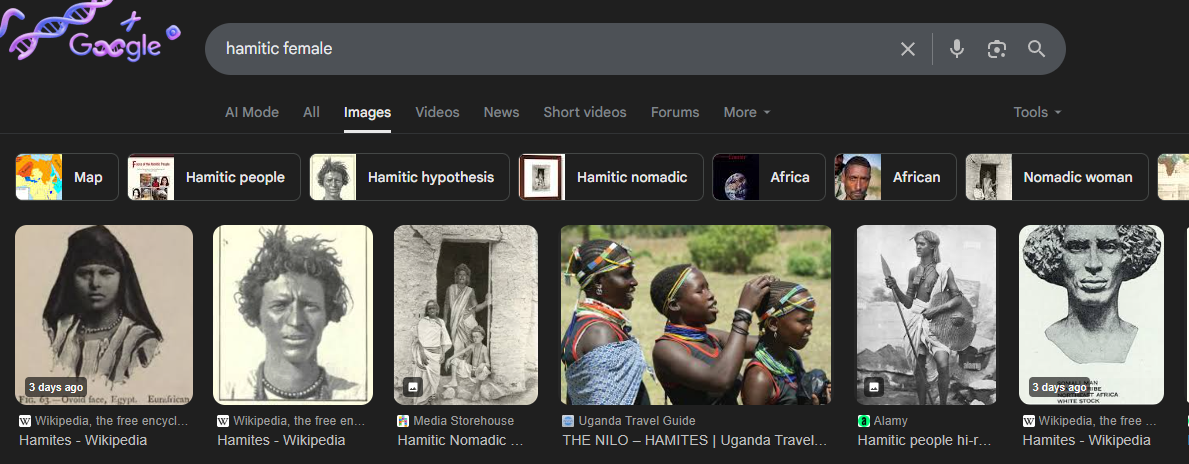The height and width of the screenshot is (464, 1189).
Task: Click the Google doodle logo
Action: click(x=92, y=40)
